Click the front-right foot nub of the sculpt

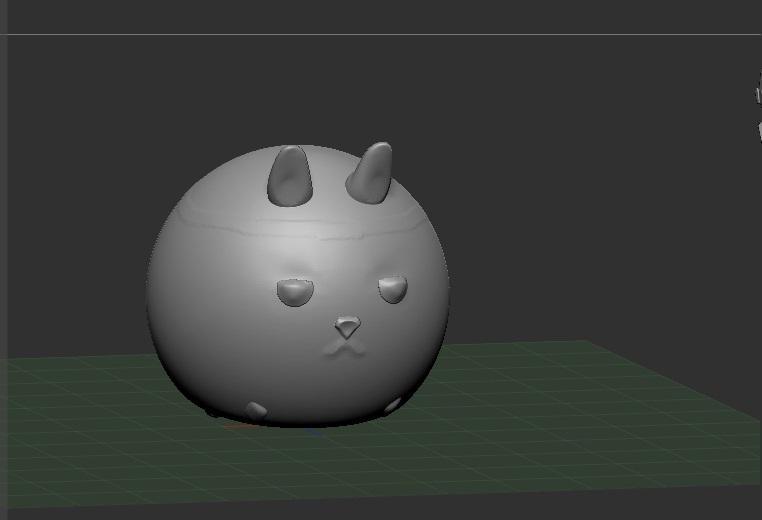(x=392, y=405)
